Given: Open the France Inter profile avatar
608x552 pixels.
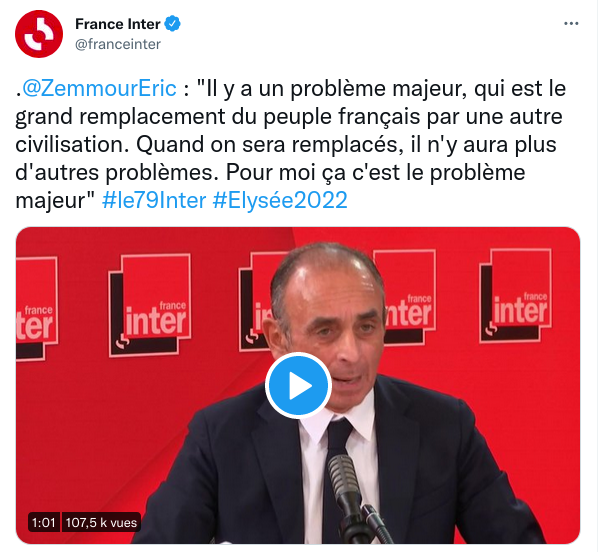Looking at the screenshot, I should [39, 34].
